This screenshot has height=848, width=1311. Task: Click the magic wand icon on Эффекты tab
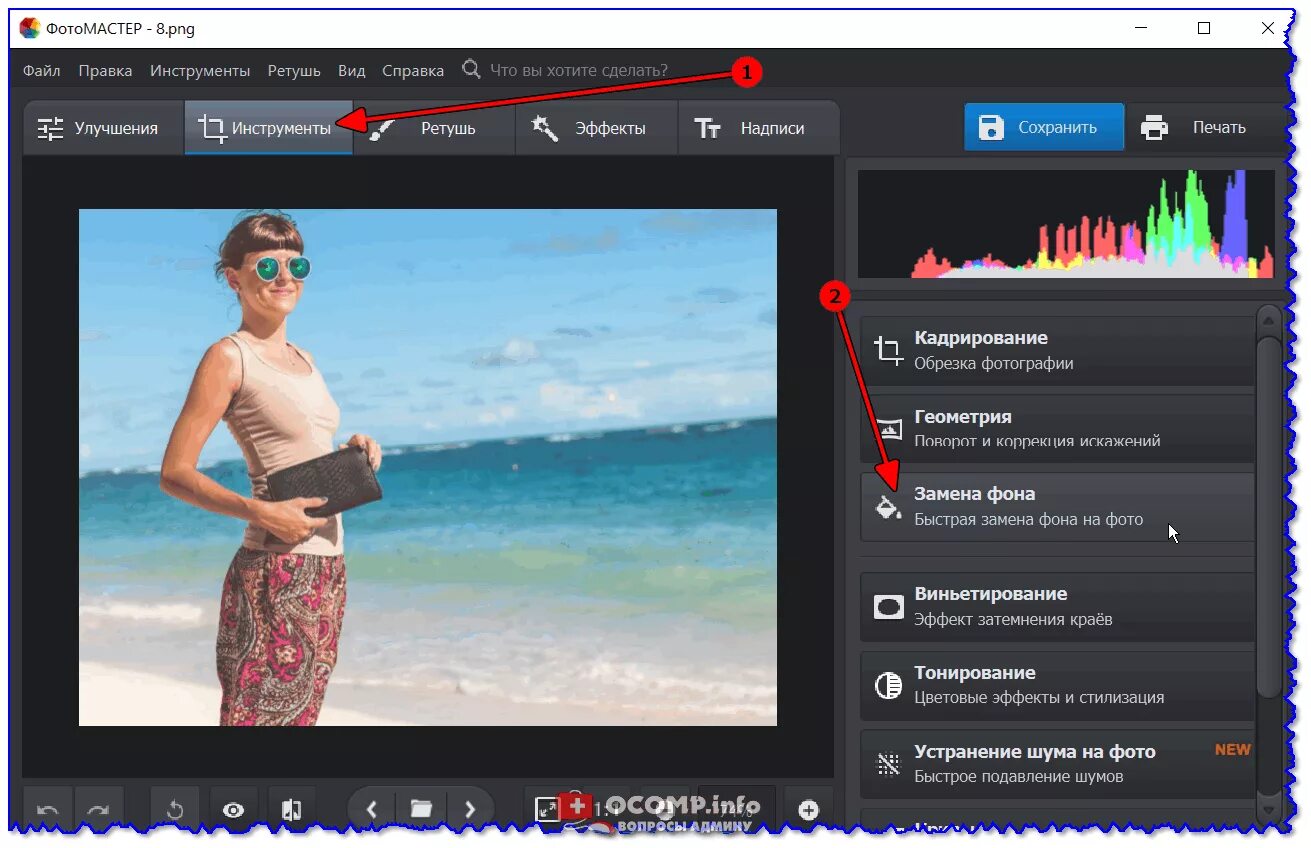coord(544,127)
